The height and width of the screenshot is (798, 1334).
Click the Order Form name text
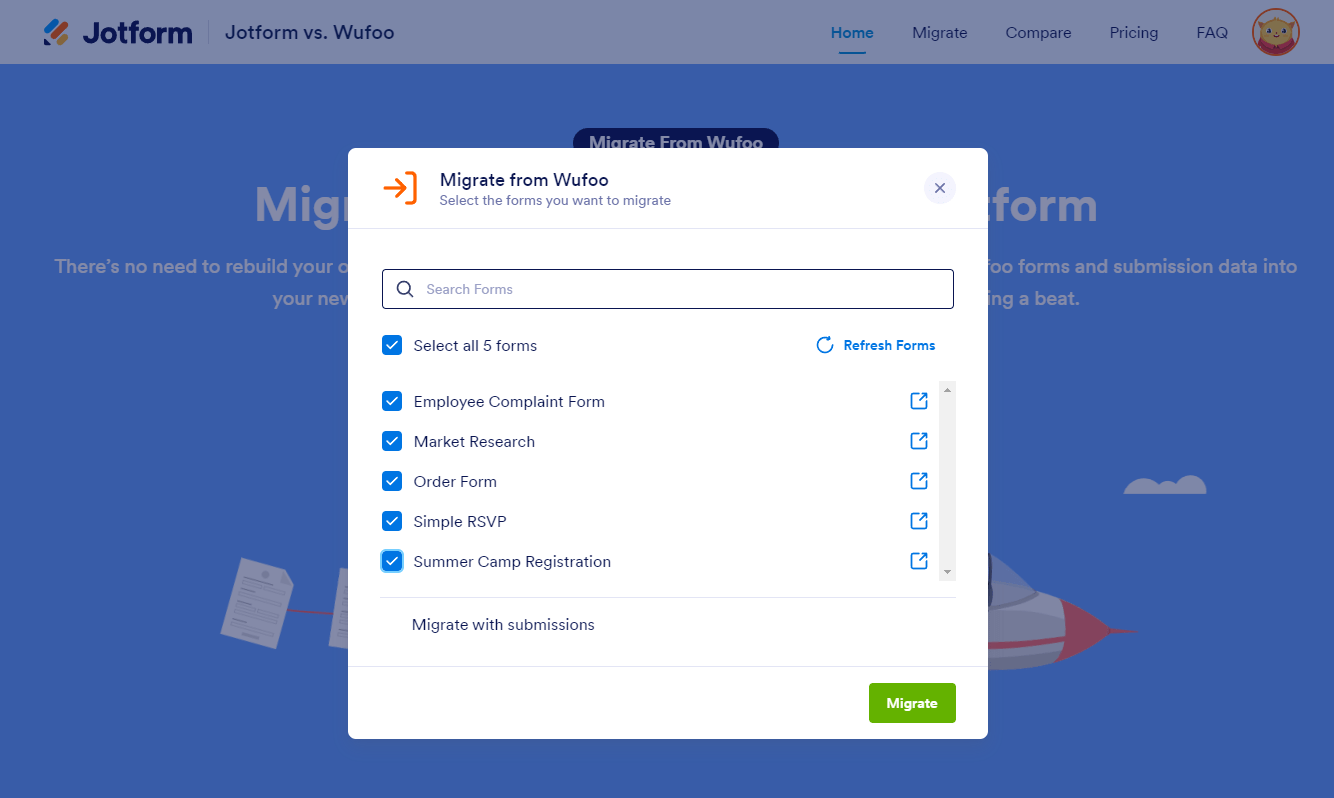point(455,481)
